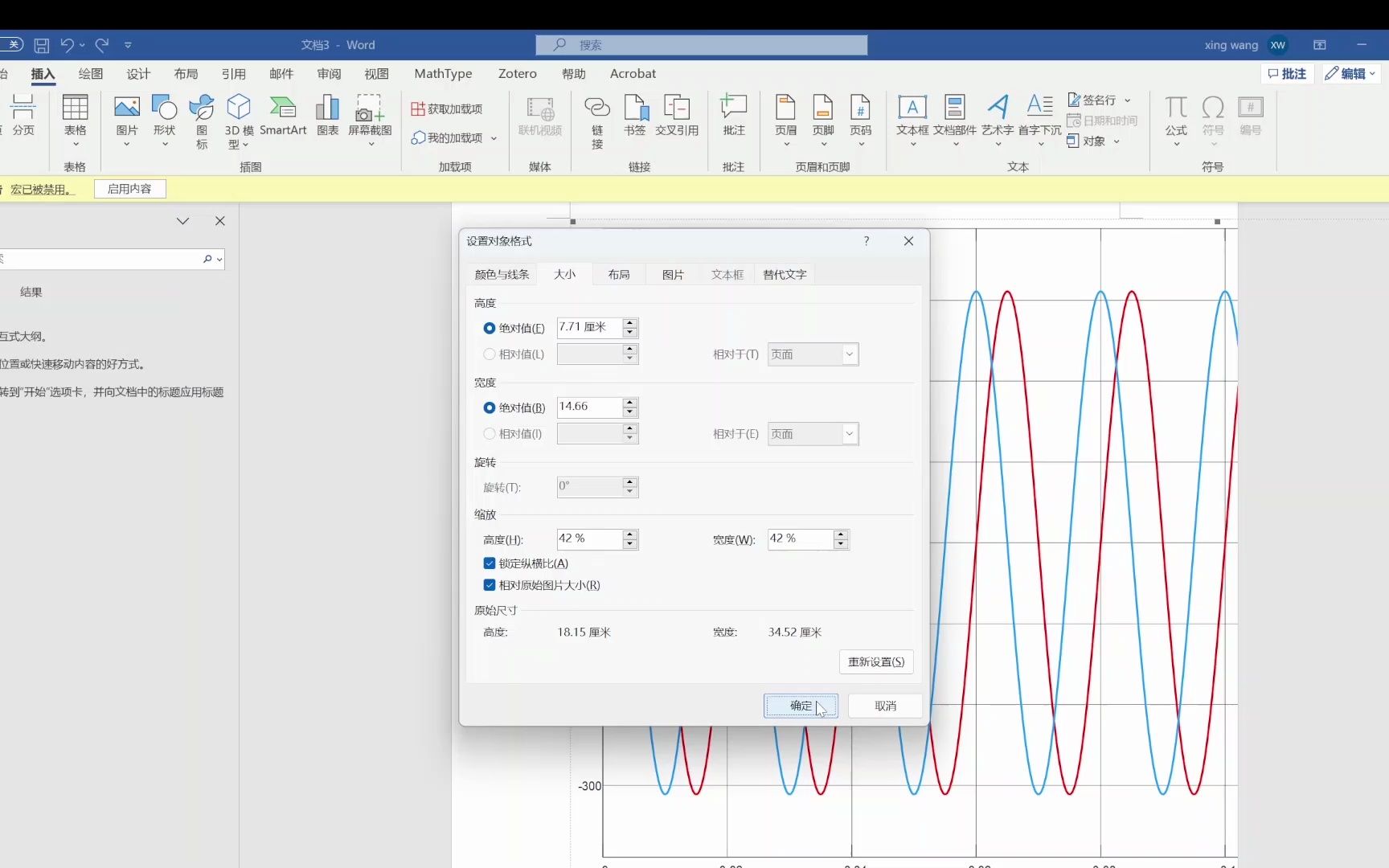Select height 相对值(L) radio button

tap(489, 354)
